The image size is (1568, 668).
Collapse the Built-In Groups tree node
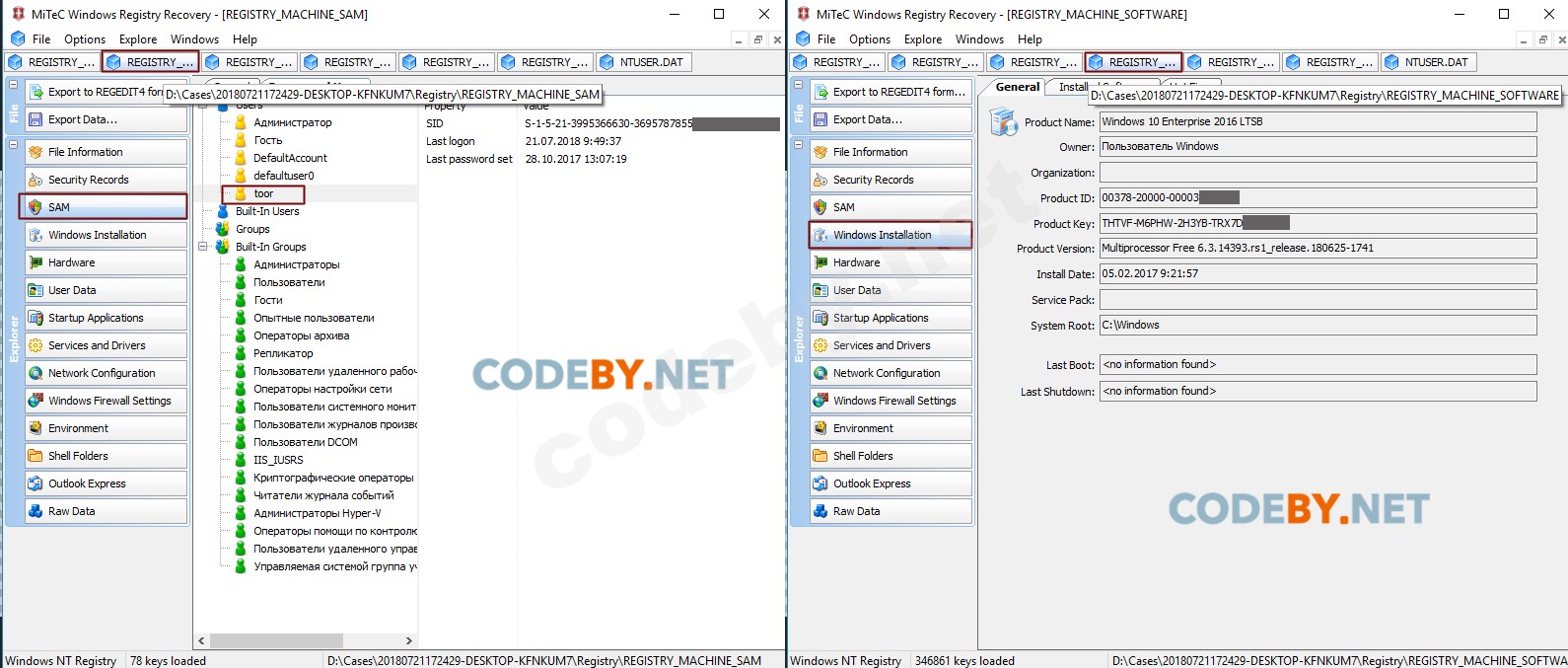click(203, 247)
